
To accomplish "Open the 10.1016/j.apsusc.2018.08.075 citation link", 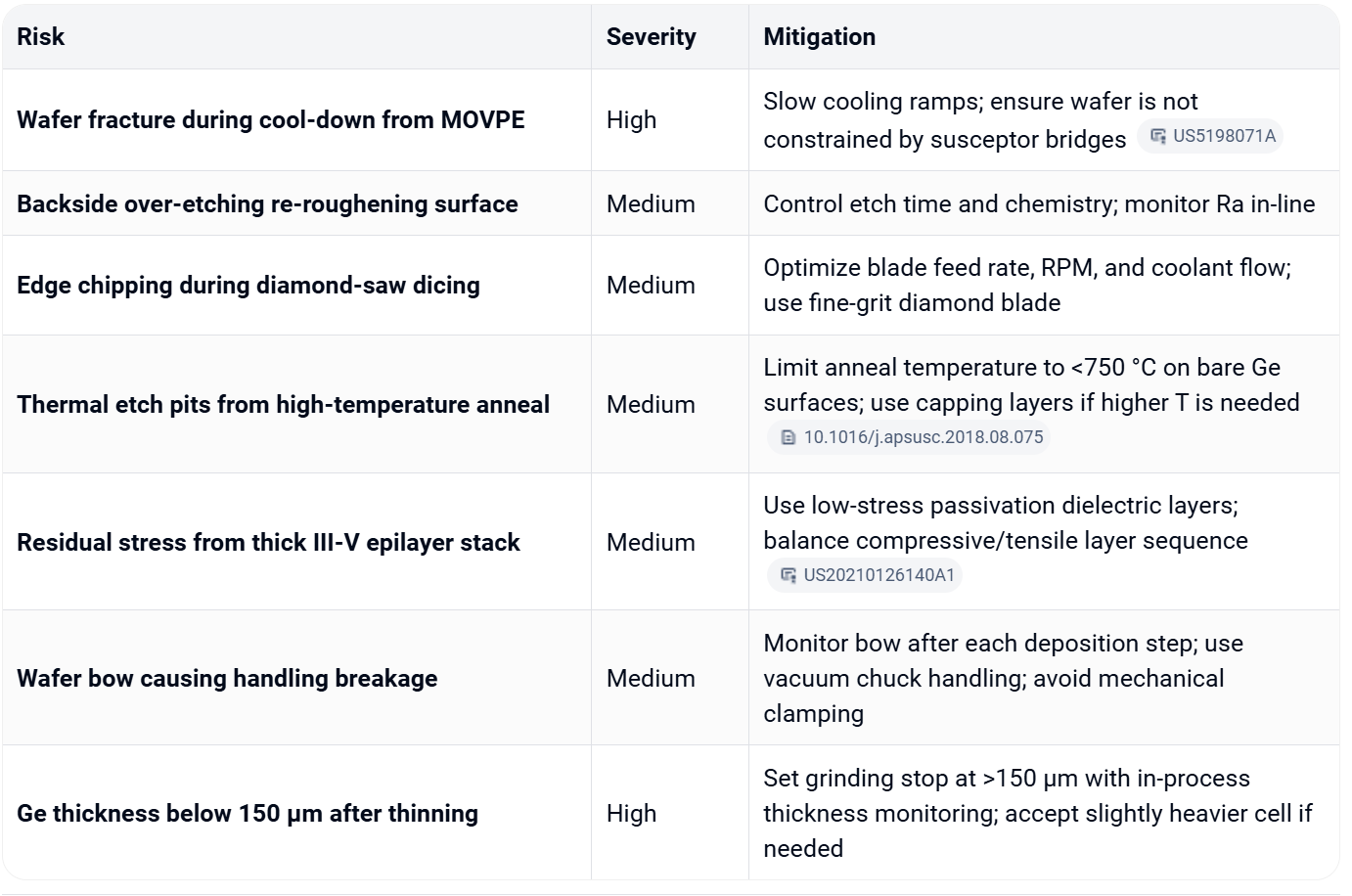I will point(909,437).
